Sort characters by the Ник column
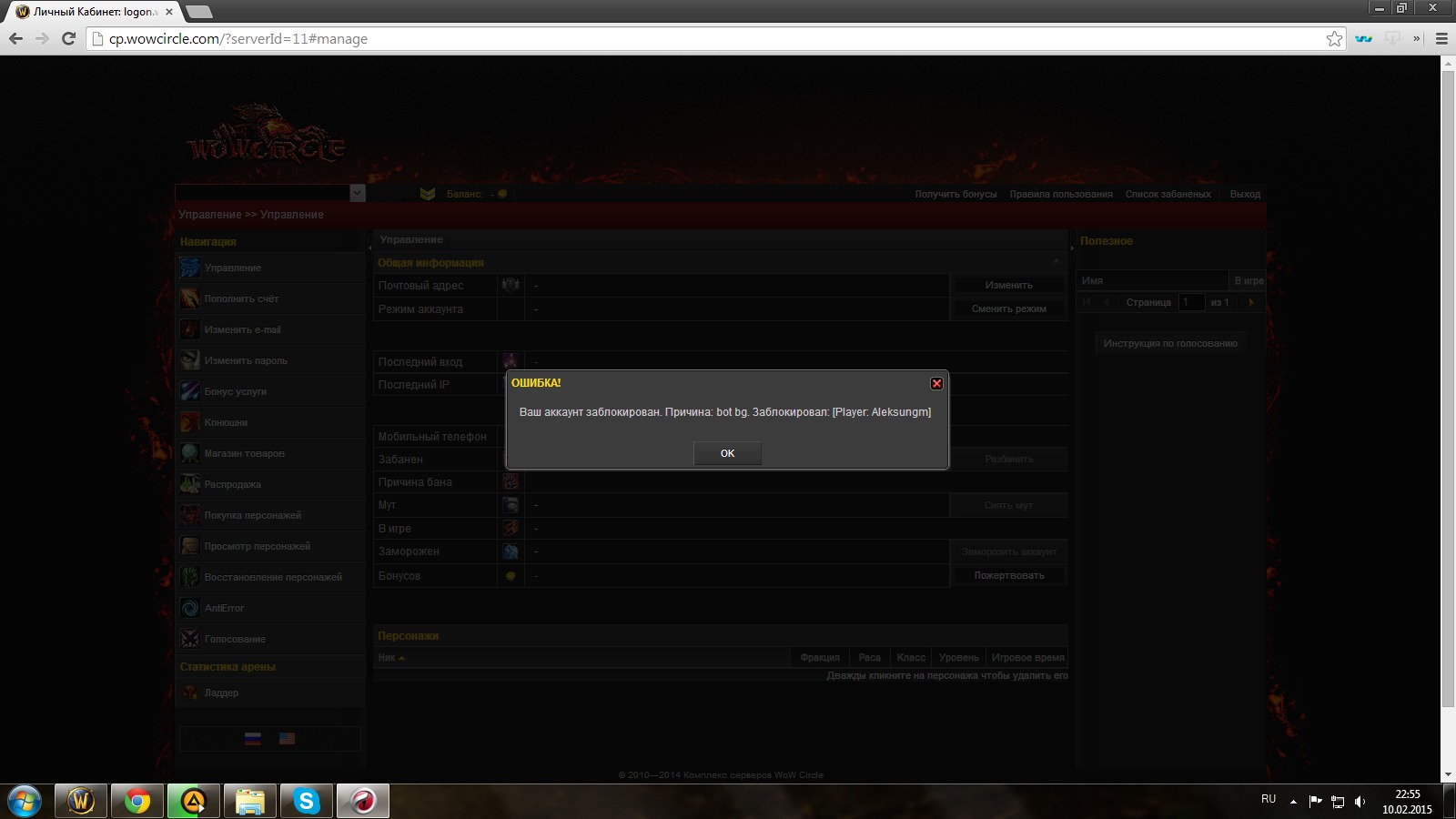 (391, 657)
